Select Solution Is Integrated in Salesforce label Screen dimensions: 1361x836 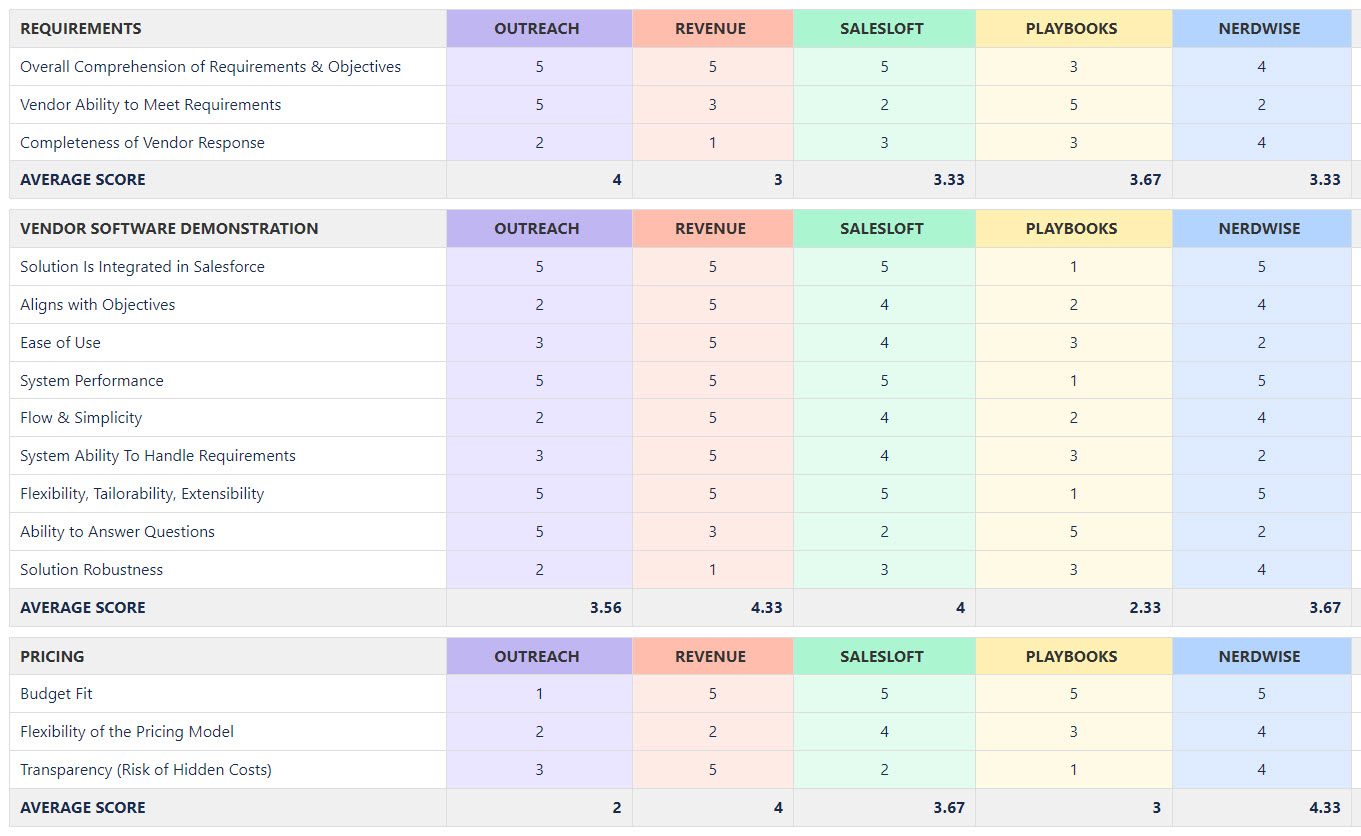pyautogui.click(x=142, y=267)
